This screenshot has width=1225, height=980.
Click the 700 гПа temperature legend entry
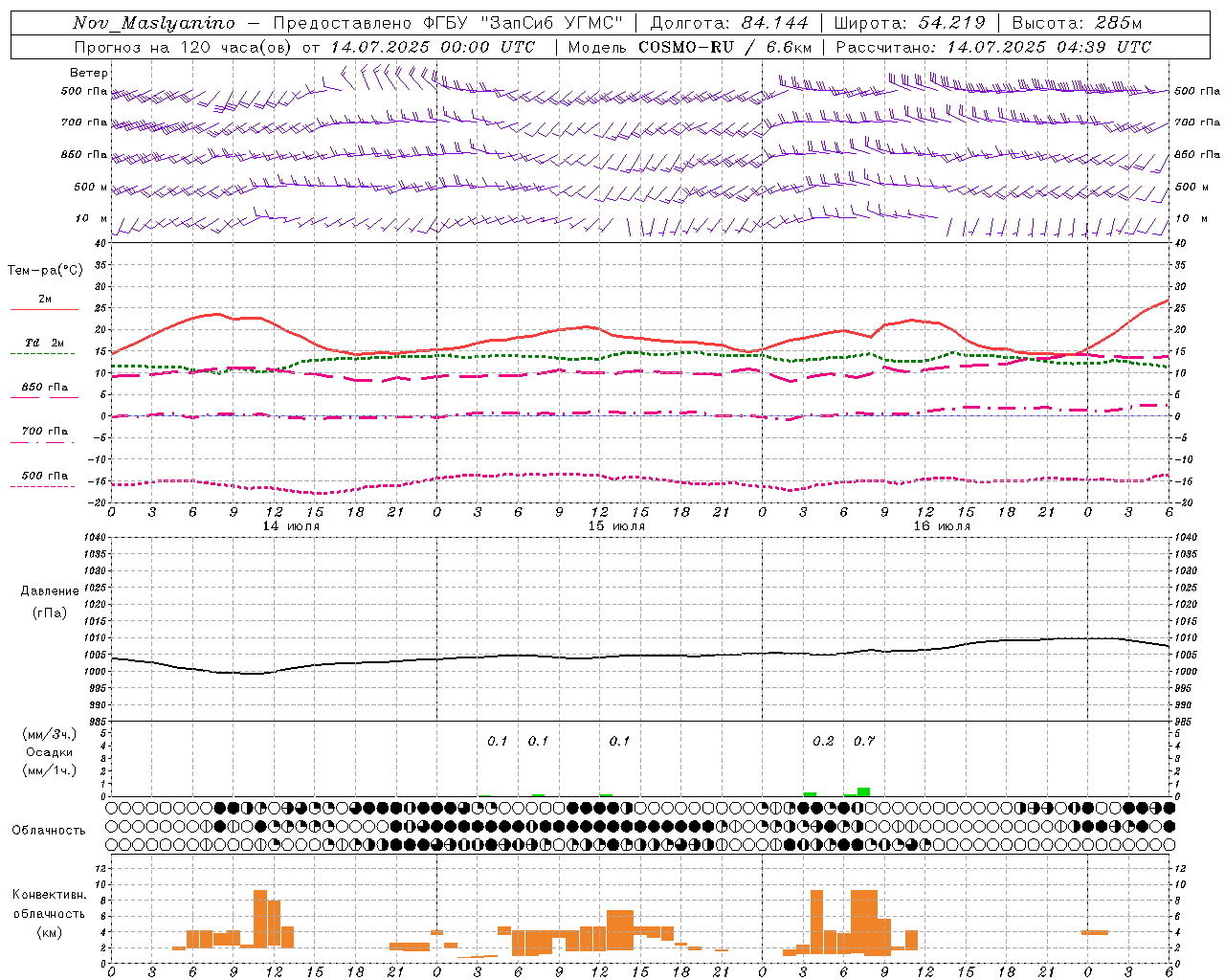point(44,432)
